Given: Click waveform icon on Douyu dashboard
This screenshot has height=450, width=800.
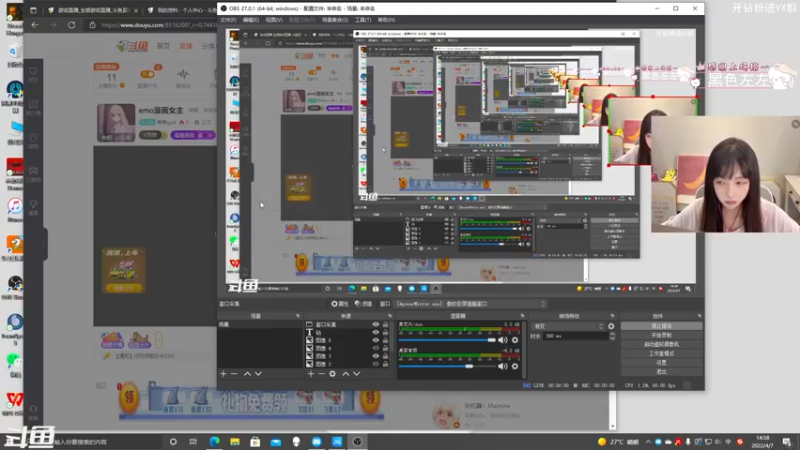Looking at the screenshot, I should click(x=183, y=74).
